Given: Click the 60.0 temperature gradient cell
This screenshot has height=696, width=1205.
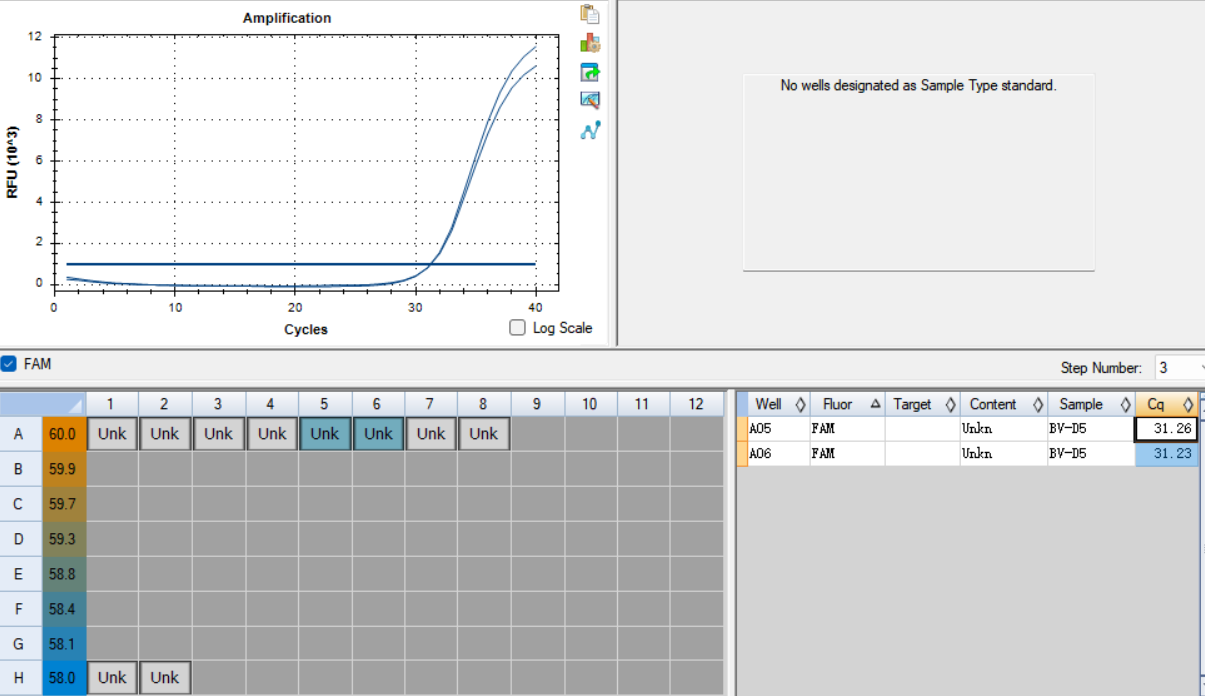Looking at the screenshot, I should pyautogui.click(x=63, y=434).
